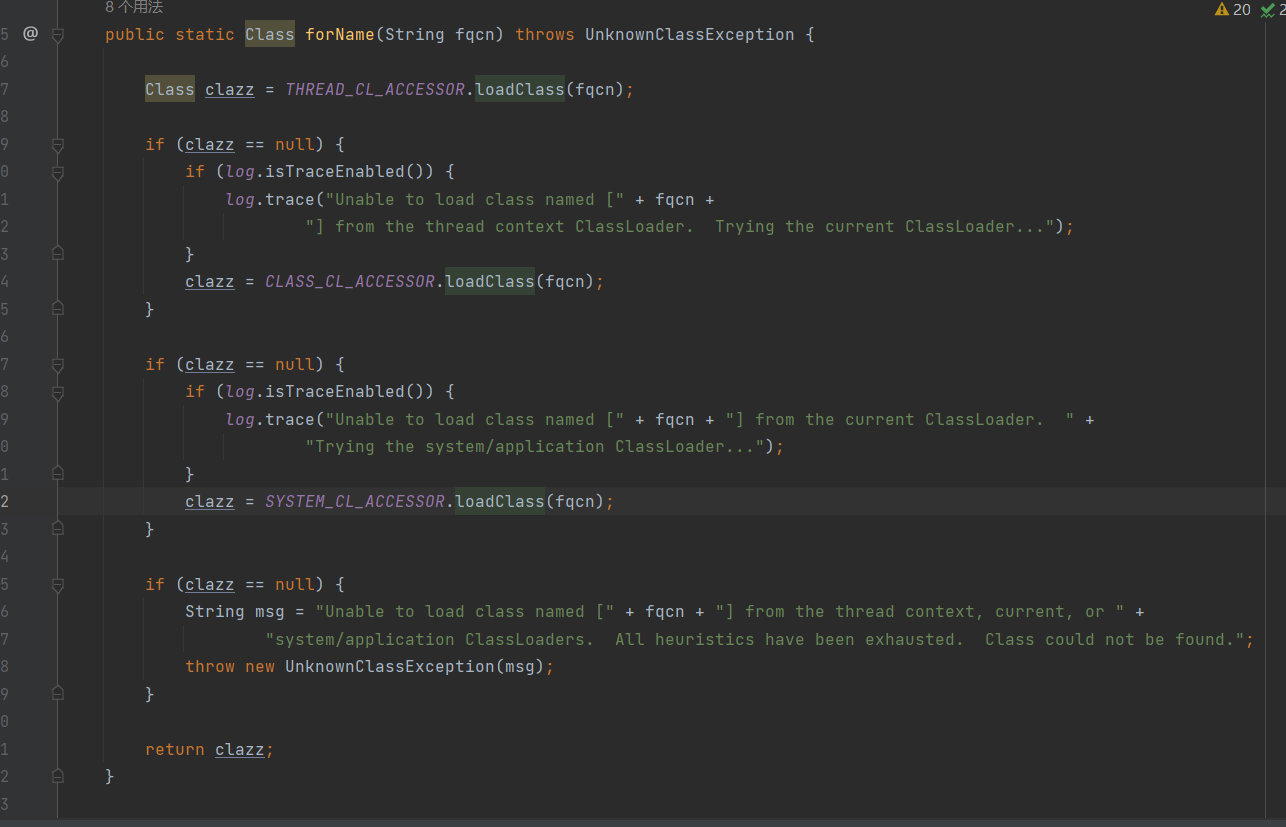Screen dimensions: 1286x827
Task: Click UnknownClassException in the throws clause
Action: point(689,35)
